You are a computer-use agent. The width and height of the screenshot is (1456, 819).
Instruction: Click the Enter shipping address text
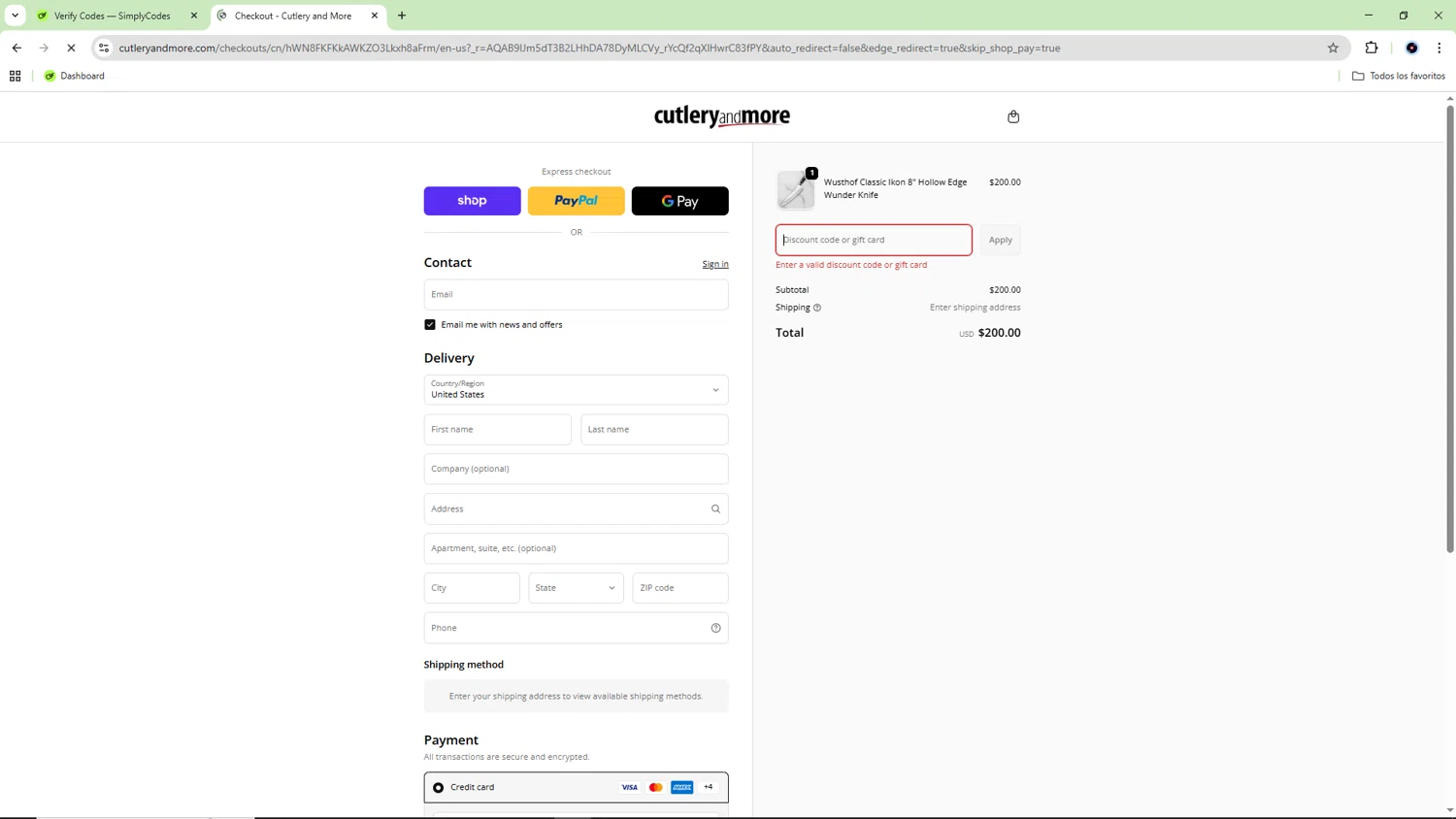(975, 308)
